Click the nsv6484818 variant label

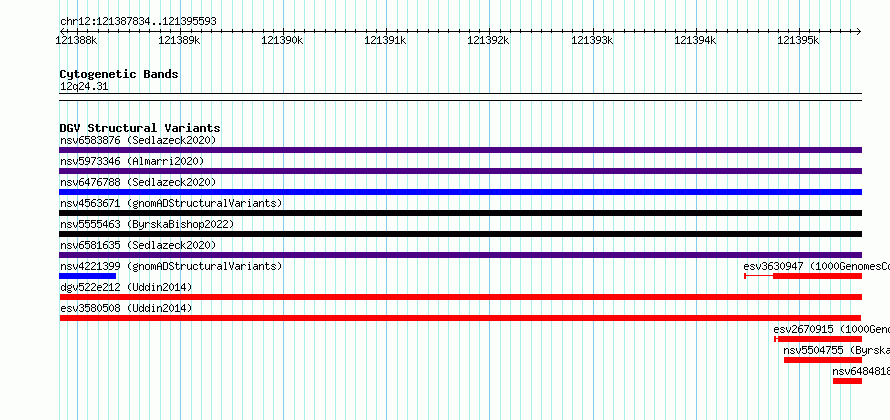pyautogui.click(x=861, y=371)
